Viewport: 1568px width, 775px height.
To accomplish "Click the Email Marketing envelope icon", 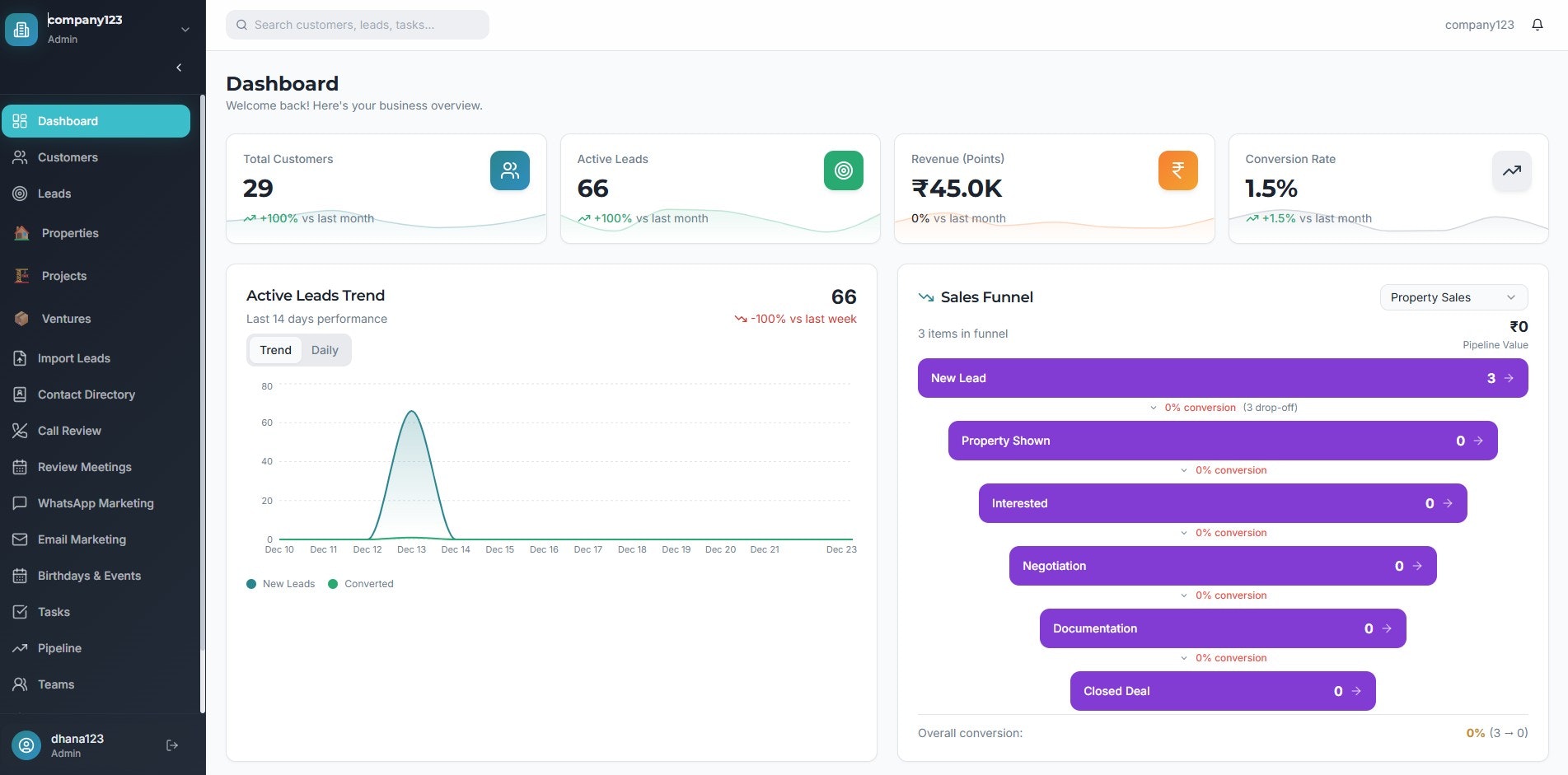I will pyautogui.click(x=21, y=539).
